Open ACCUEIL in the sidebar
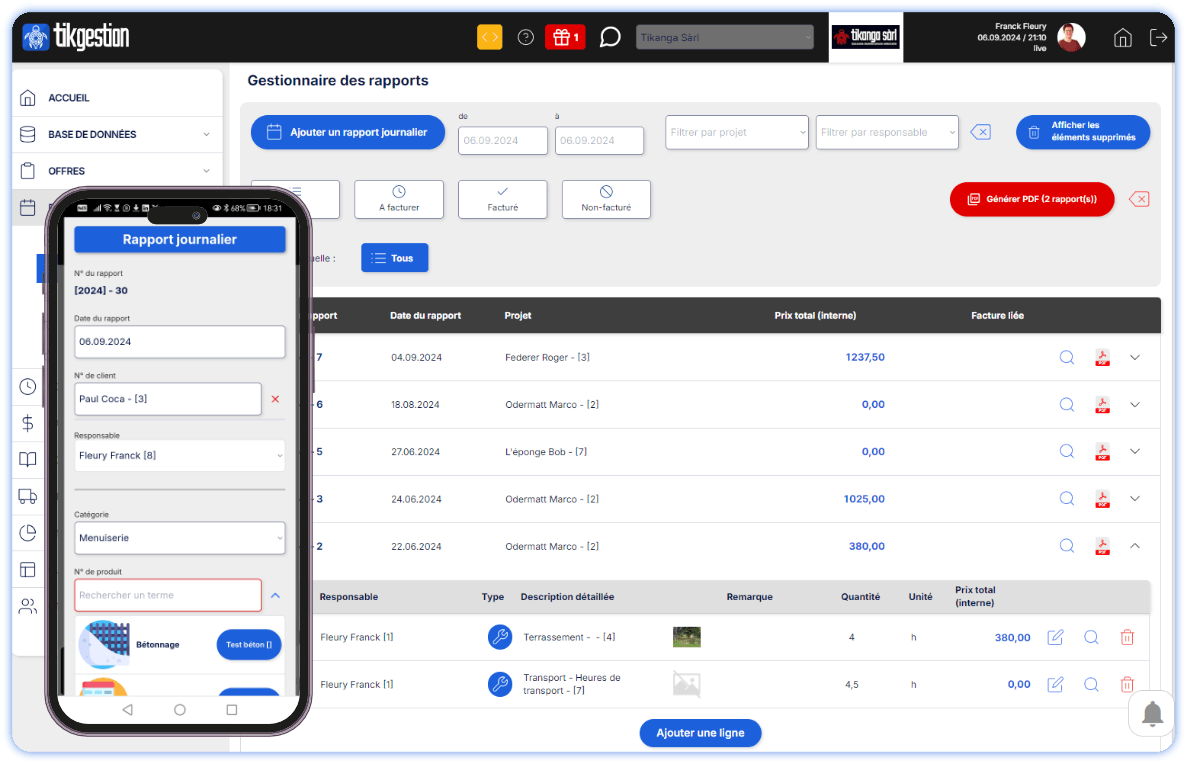This screenshot has width=1187, height=764. [x=69, y=98]
